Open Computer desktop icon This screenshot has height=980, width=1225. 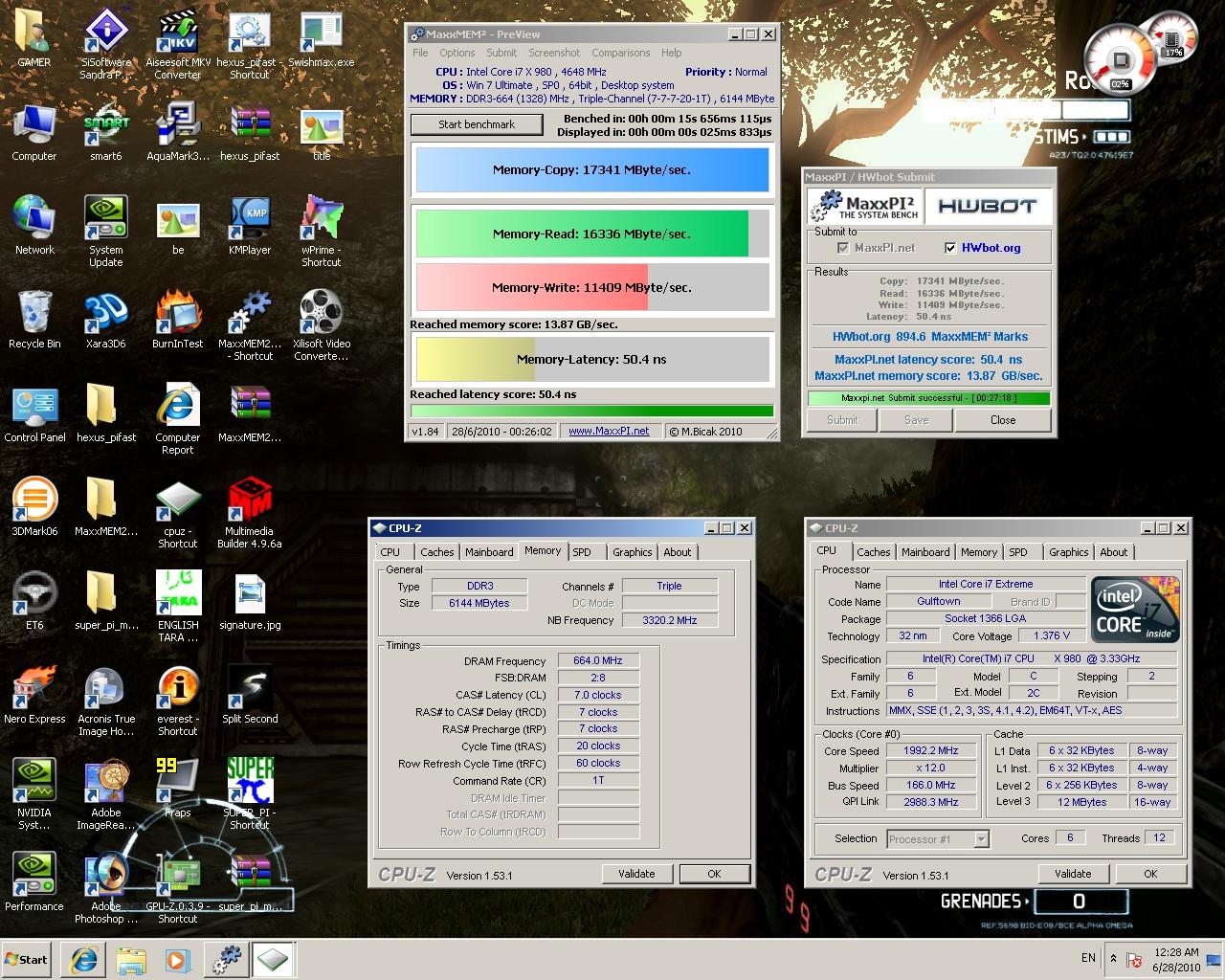pos(33,133)
